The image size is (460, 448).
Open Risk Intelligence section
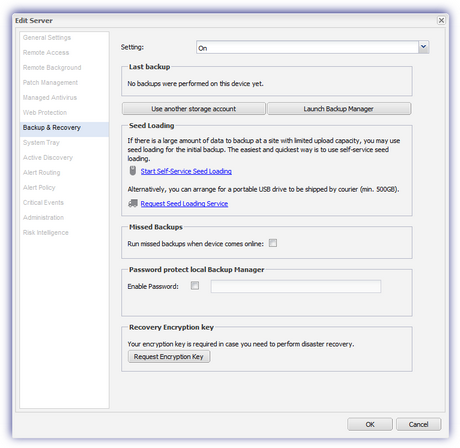46,233
